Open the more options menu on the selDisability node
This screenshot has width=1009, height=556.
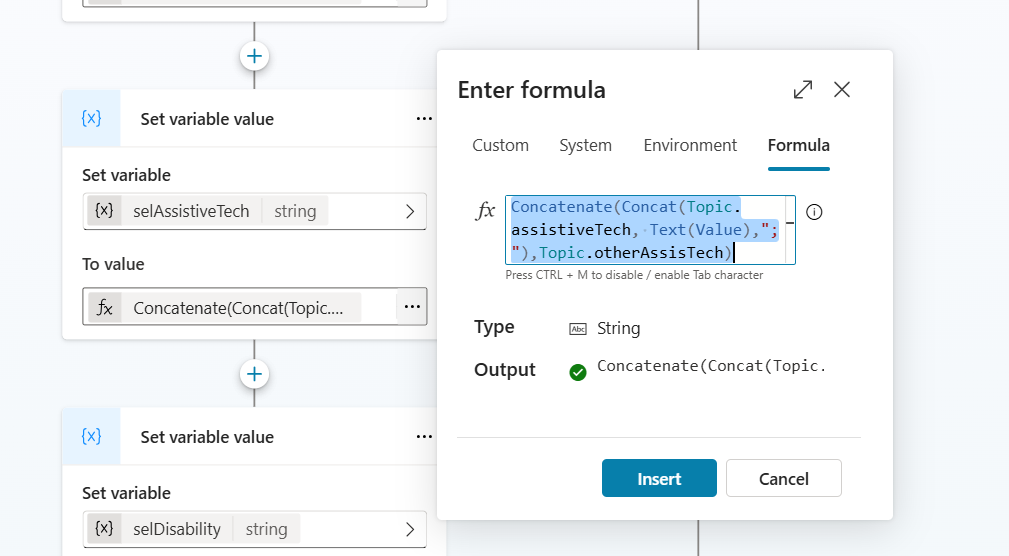coord(424,437)
